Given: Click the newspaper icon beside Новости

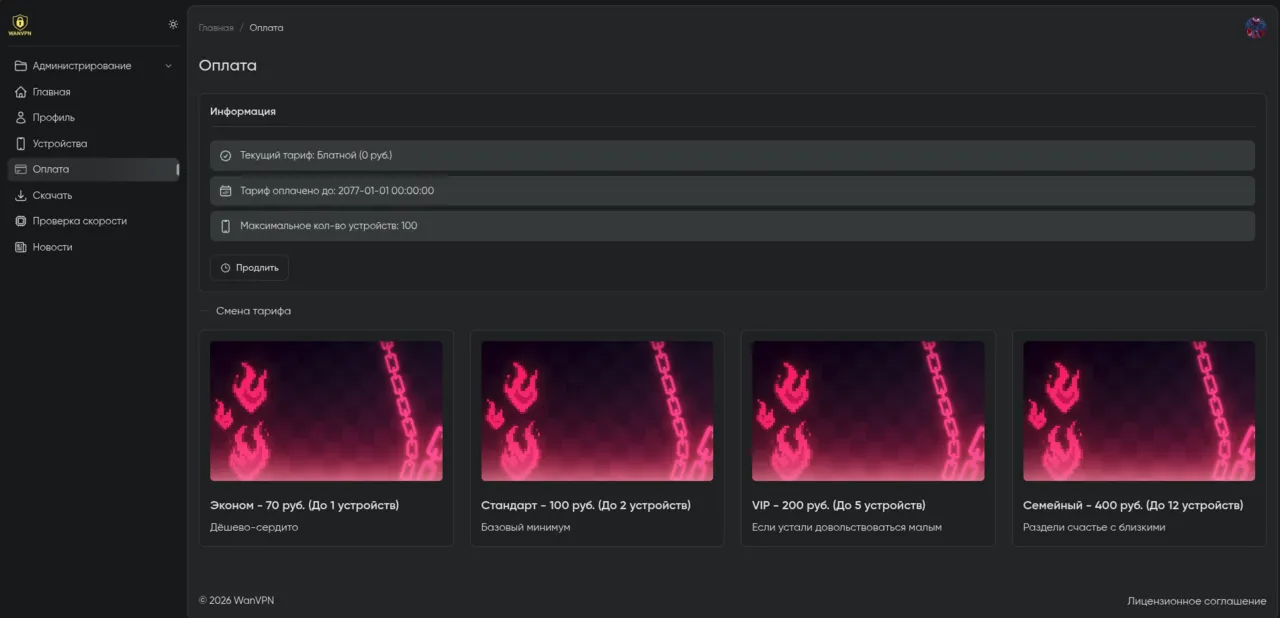Looking at the screenshot, I should click(21, 247).
